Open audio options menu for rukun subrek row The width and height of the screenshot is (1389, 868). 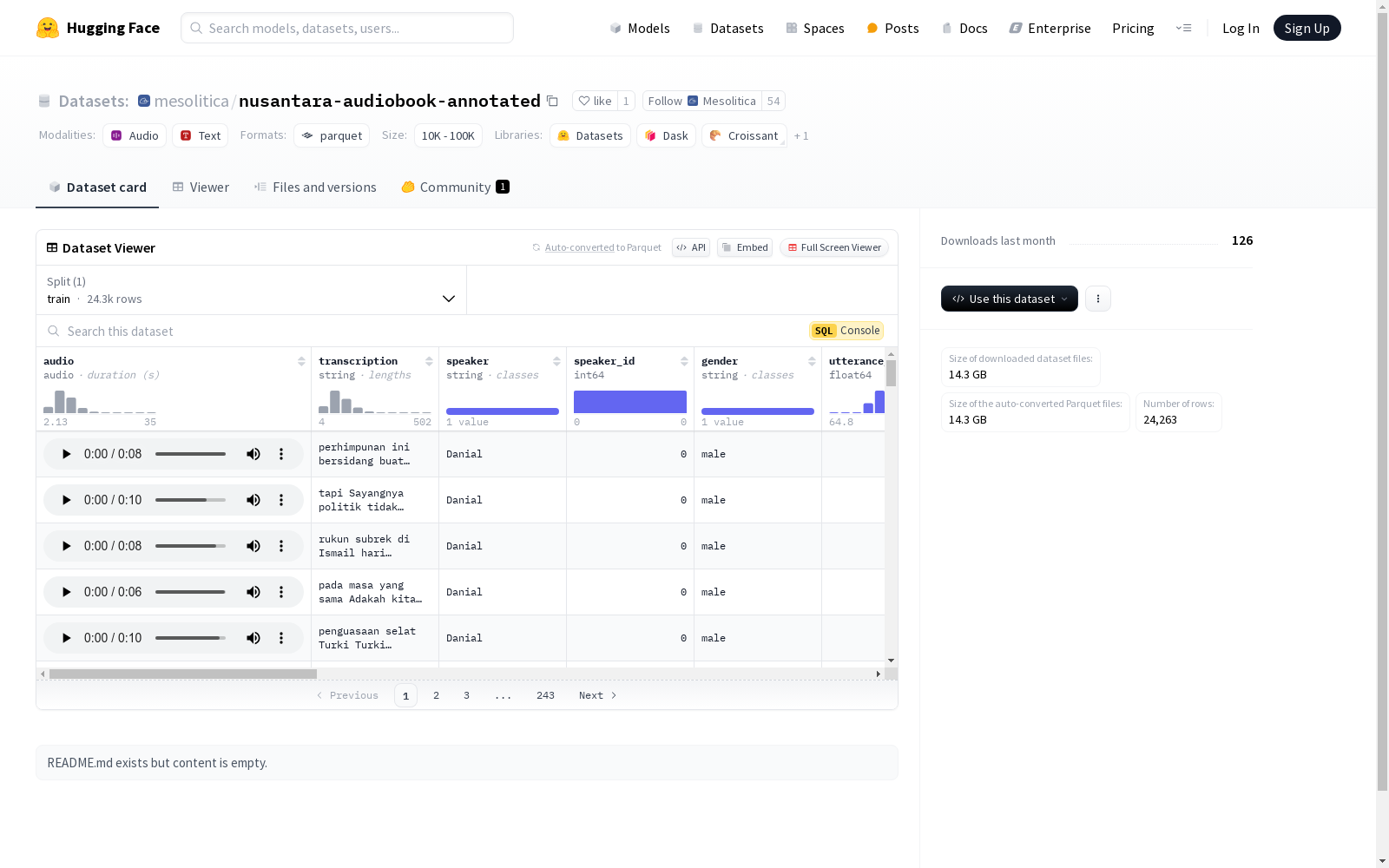(281, 546)
